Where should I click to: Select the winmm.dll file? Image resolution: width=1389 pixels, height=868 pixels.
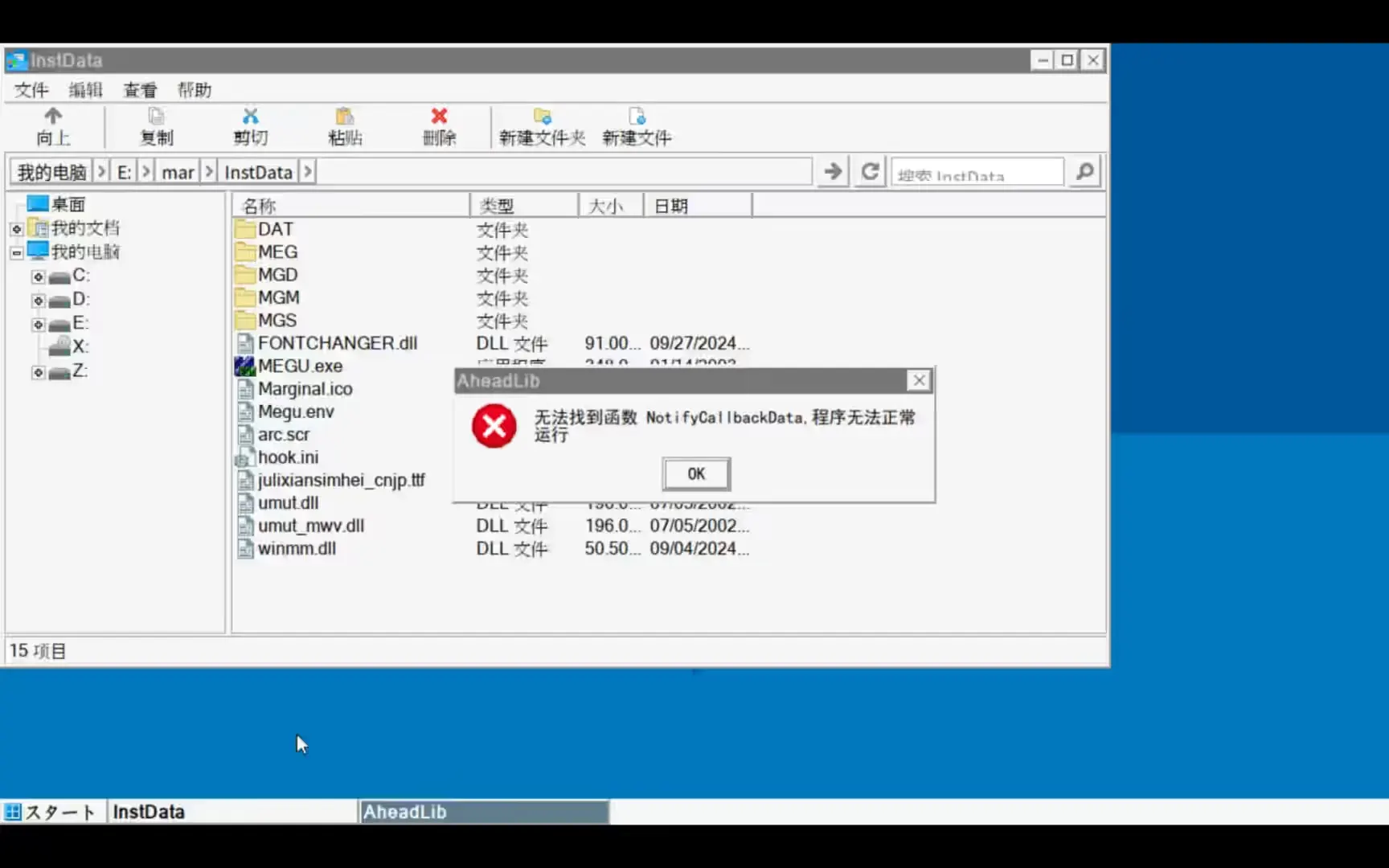[297, 549]
